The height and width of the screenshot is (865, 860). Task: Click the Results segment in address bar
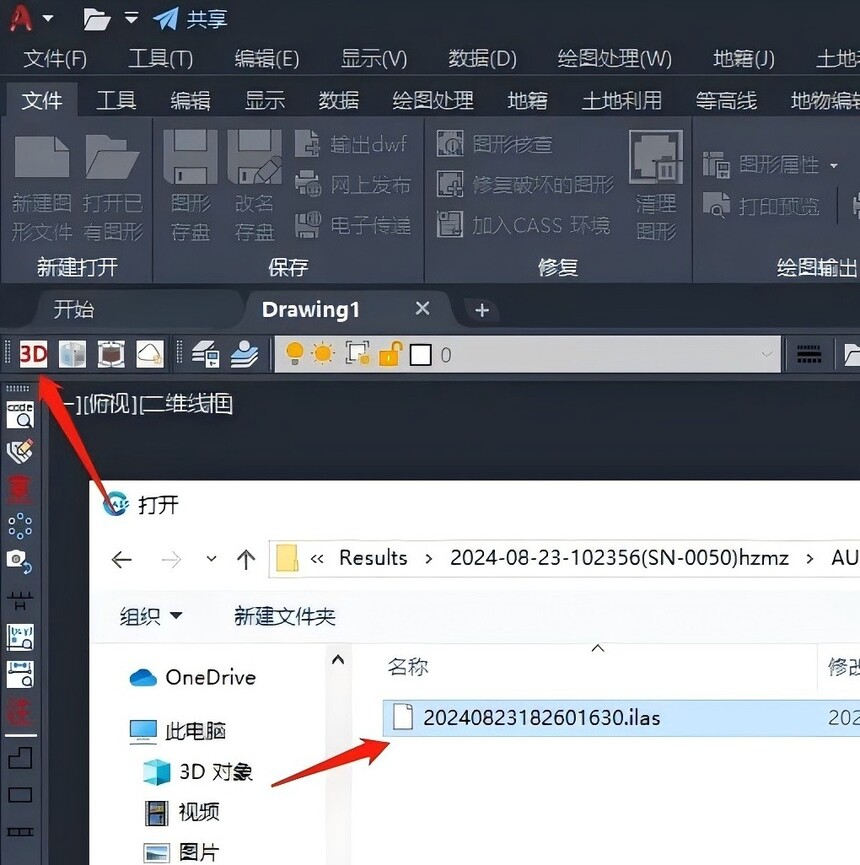click(373, 558)
